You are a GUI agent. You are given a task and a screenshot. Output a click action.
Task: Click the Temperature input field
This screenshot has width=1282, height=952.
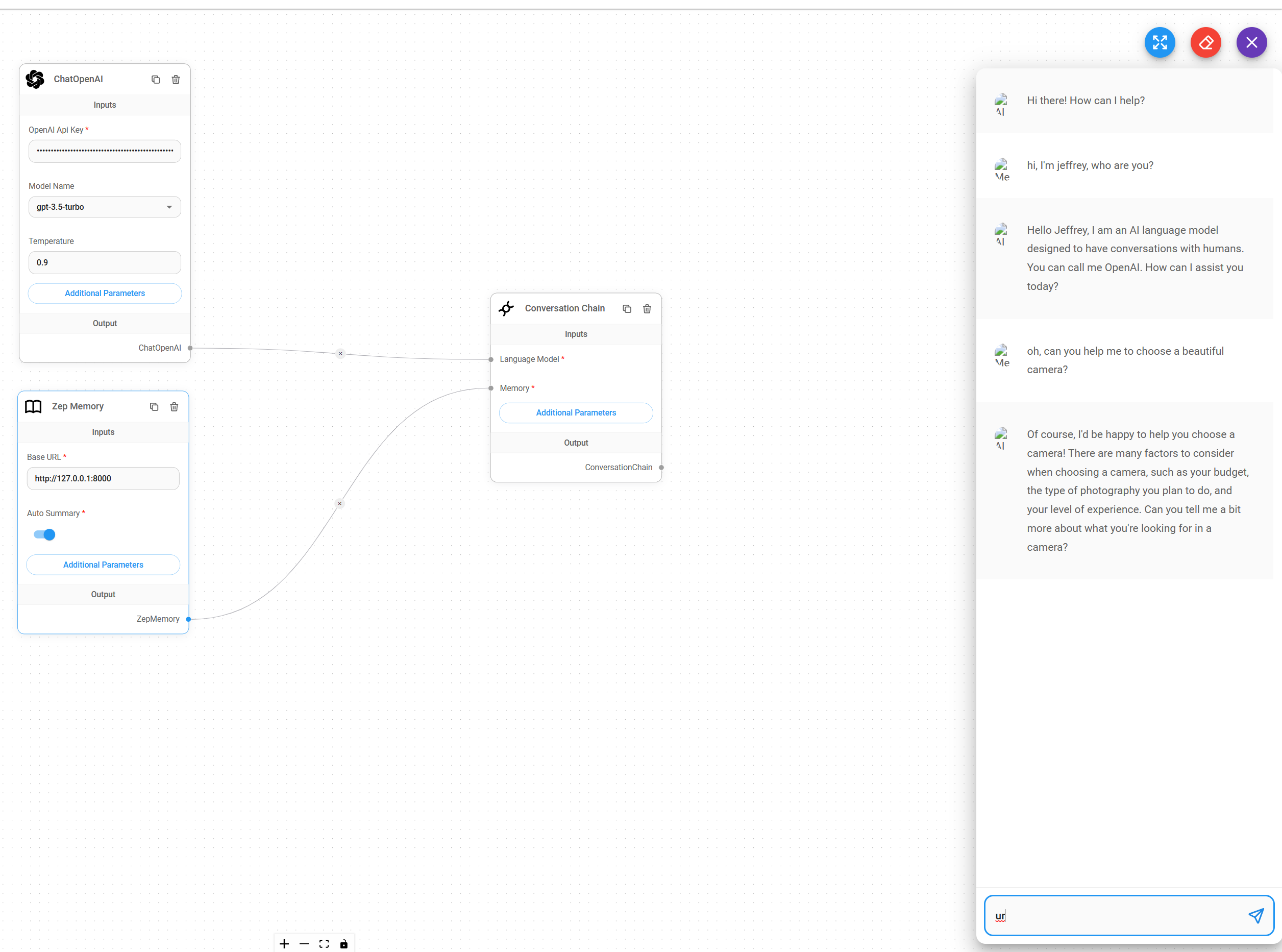104,263
